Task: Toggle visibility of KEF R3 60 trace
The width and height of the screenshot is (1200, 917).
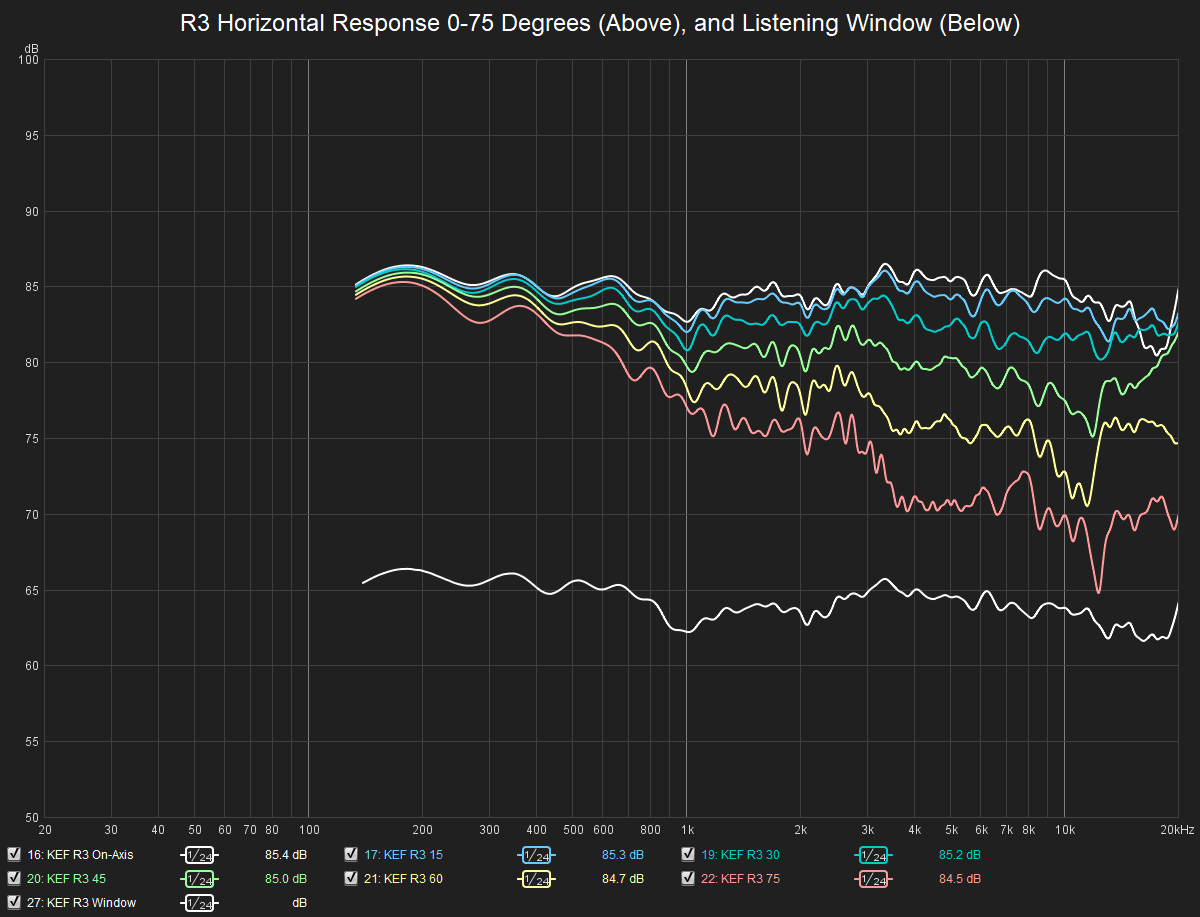Action: point(351,878)
